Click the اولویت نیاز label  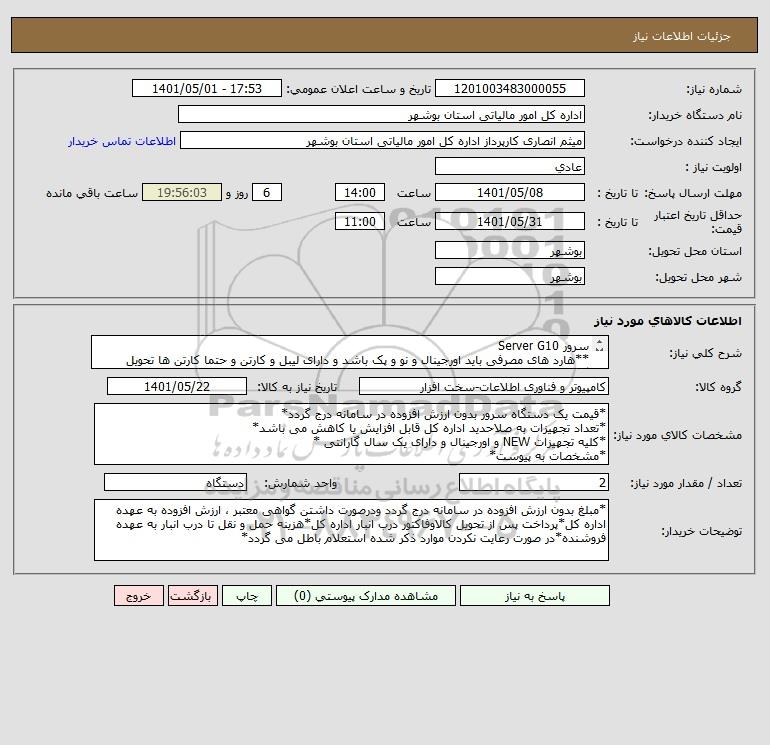pos(714,167)
